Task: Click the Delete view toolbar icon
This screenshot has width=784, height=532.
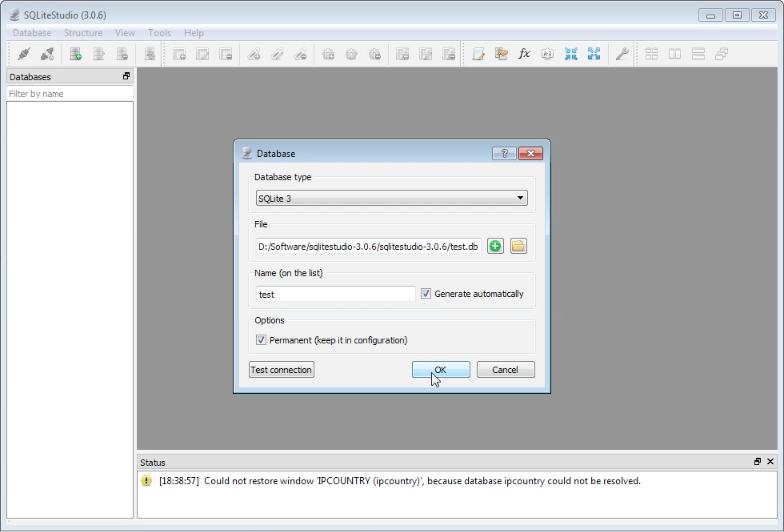Action: (x=449, y=54)
